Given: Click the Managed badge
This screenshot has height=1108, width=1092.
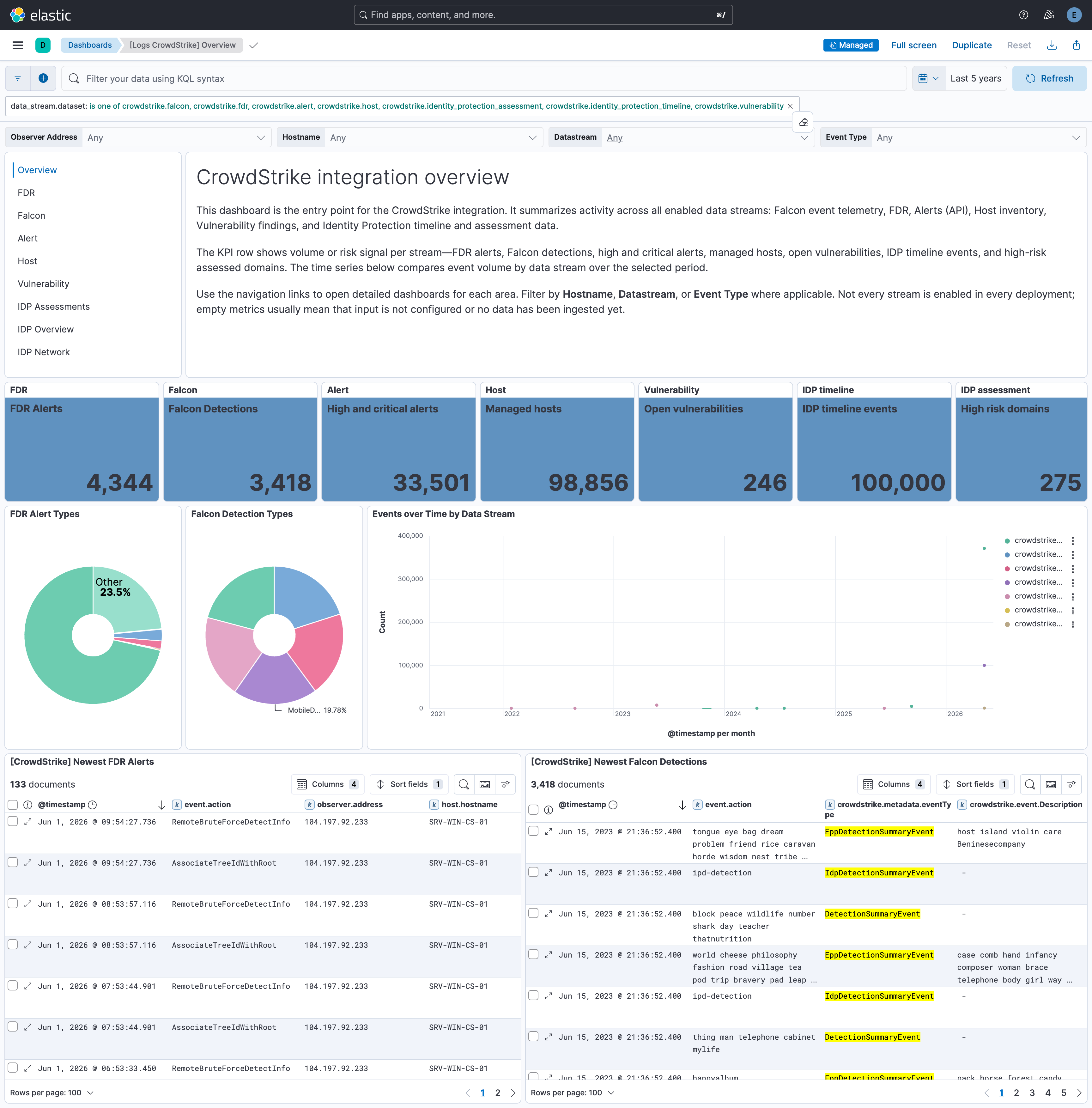Looking at the screenshot, I should pos(851,45).
